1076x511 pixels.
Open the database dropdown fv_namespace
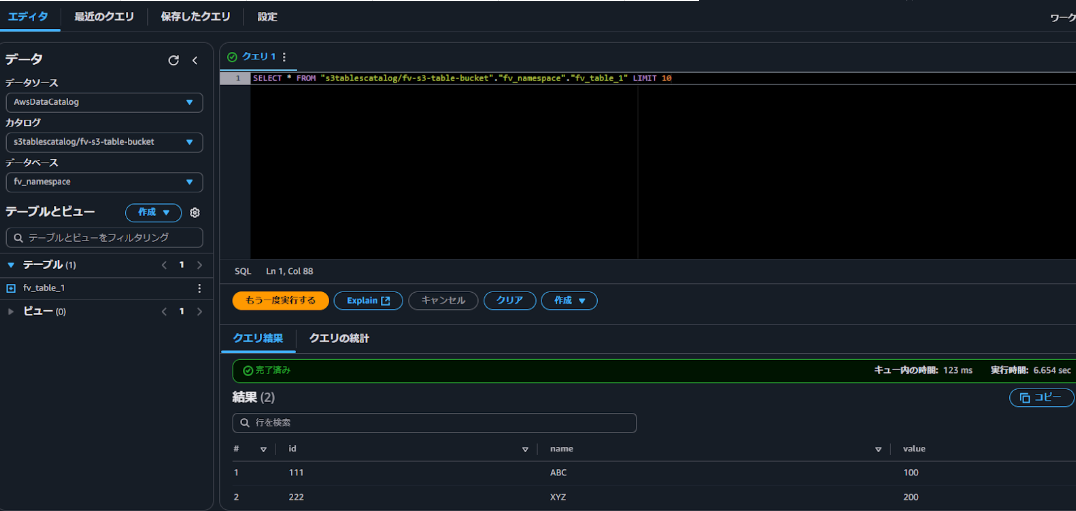pyautogui.click(x=104, y=182)
